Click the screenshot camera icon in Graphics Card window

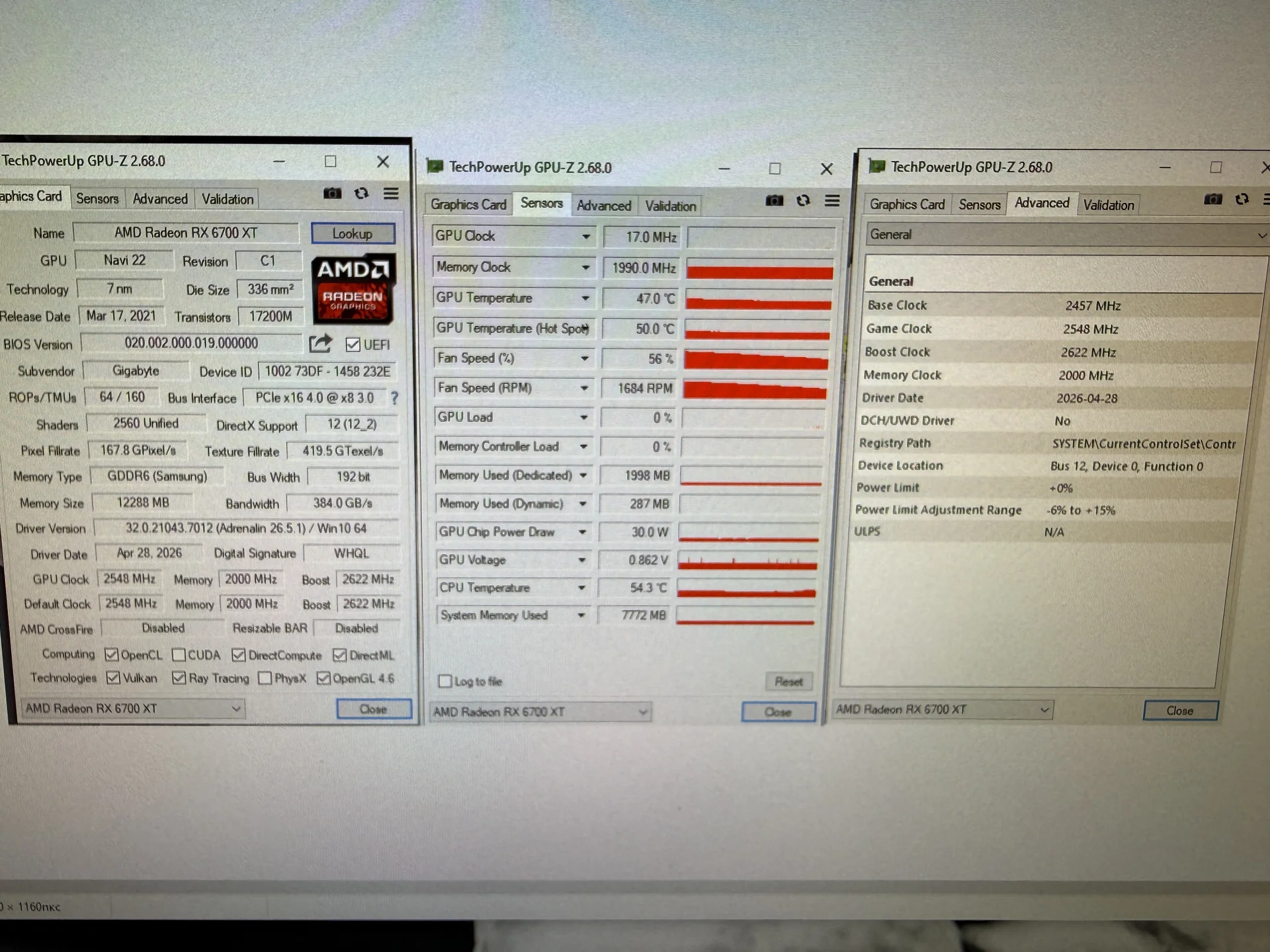click(x=332, y=193)
